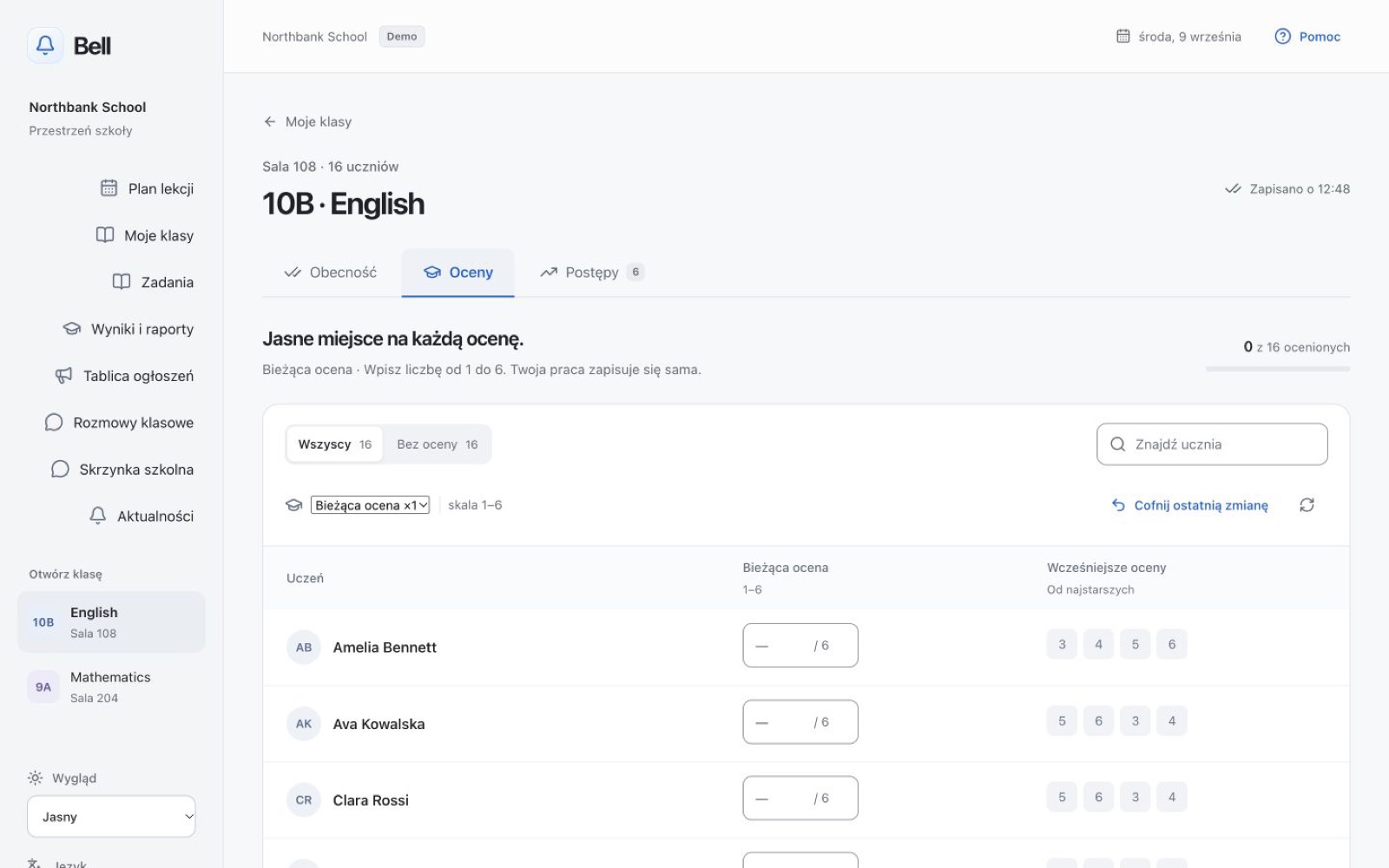Viewport: 1389px width, 868px height.
Task: Open the Wygląd Jasny theme dropdown
Action: tap(111, 817)
